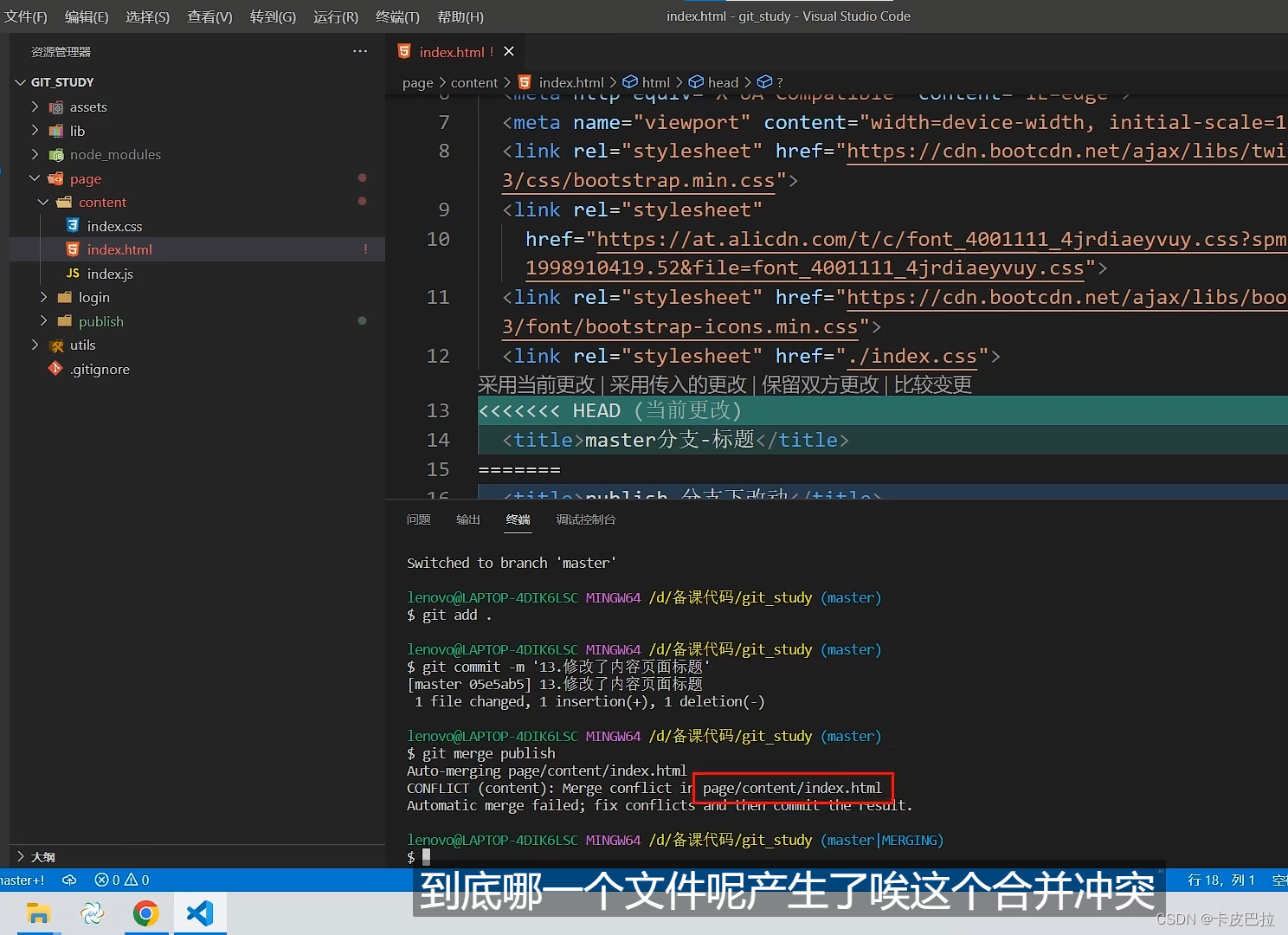Screen dimensions: 1288x935
Task: Switch to Terminal (终端) panel tab
Action: [x=518, y=519]
